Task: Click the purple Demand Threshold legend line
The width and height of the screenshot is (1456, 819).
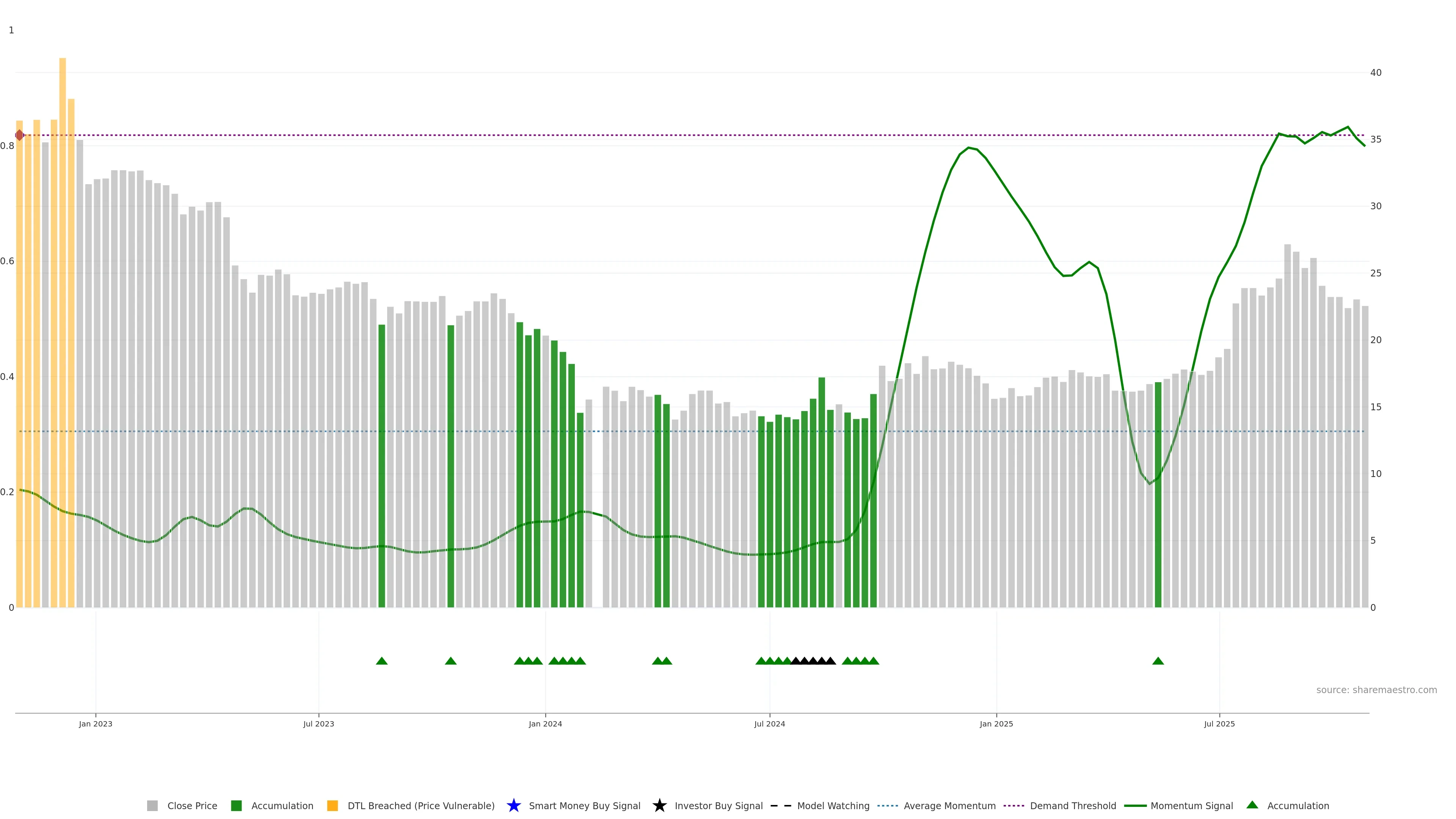Action: (1014, 806)
